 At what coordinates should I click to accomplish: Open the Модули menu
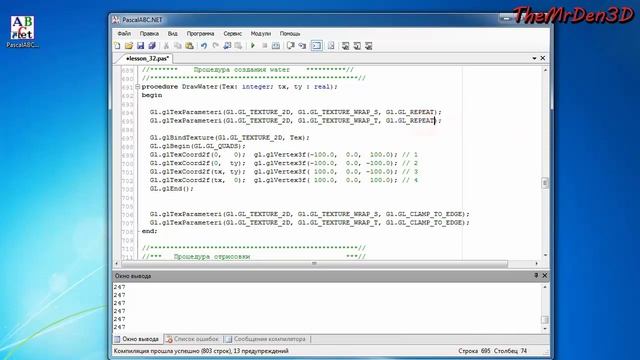261,33
